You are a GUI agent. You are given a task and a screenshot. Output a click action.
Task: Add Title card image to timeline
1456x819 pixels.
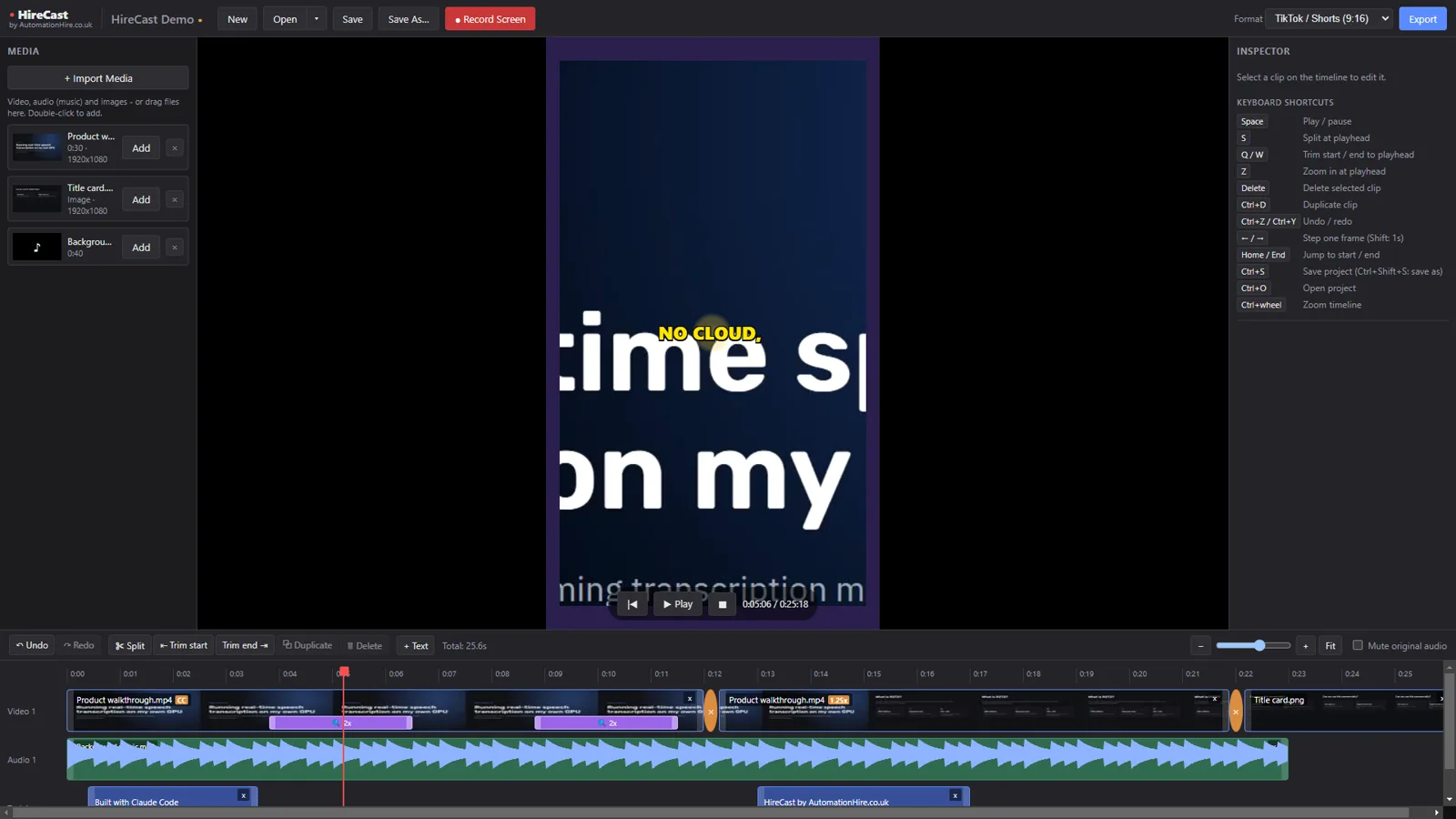pos(141,200)
